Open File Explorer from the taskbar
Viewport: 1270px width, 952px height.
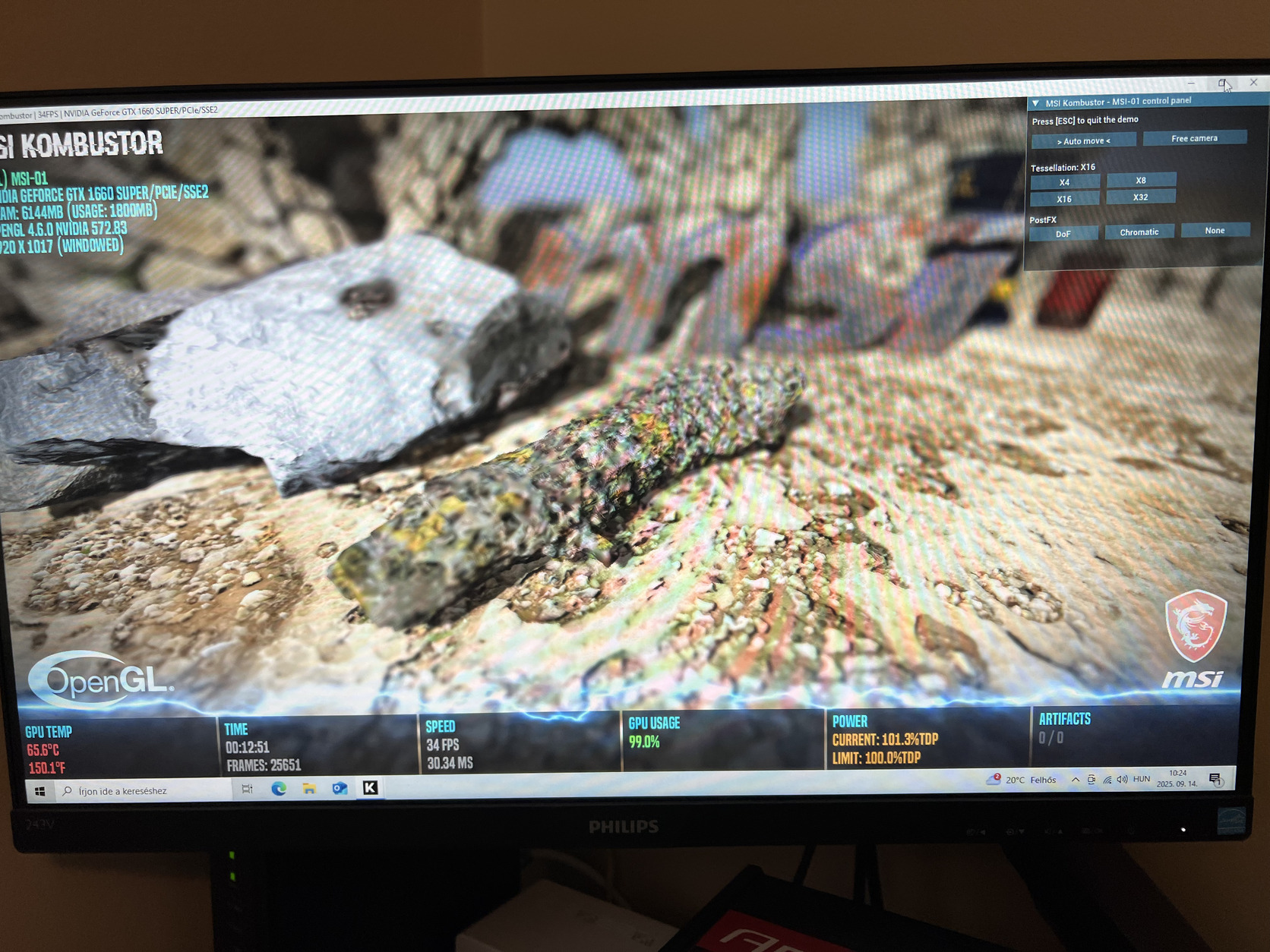(309, 789)
